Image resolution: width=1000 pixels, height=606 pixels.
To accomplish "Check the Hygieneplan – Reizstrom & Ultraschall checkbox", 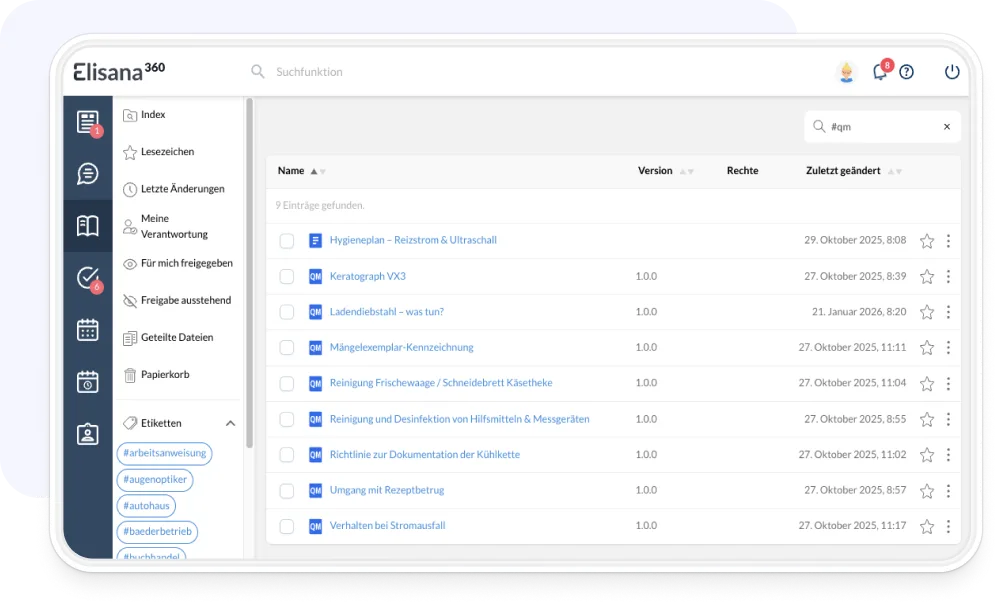I will tap(287, 240).
